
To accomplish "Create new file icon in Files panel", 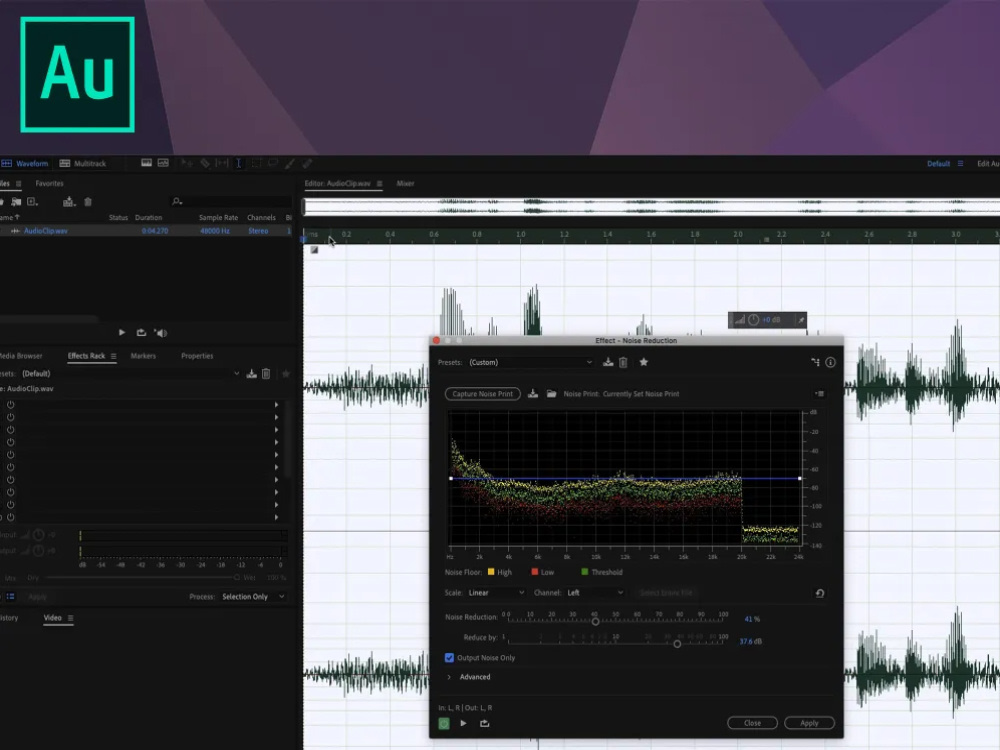I will 32,202.
